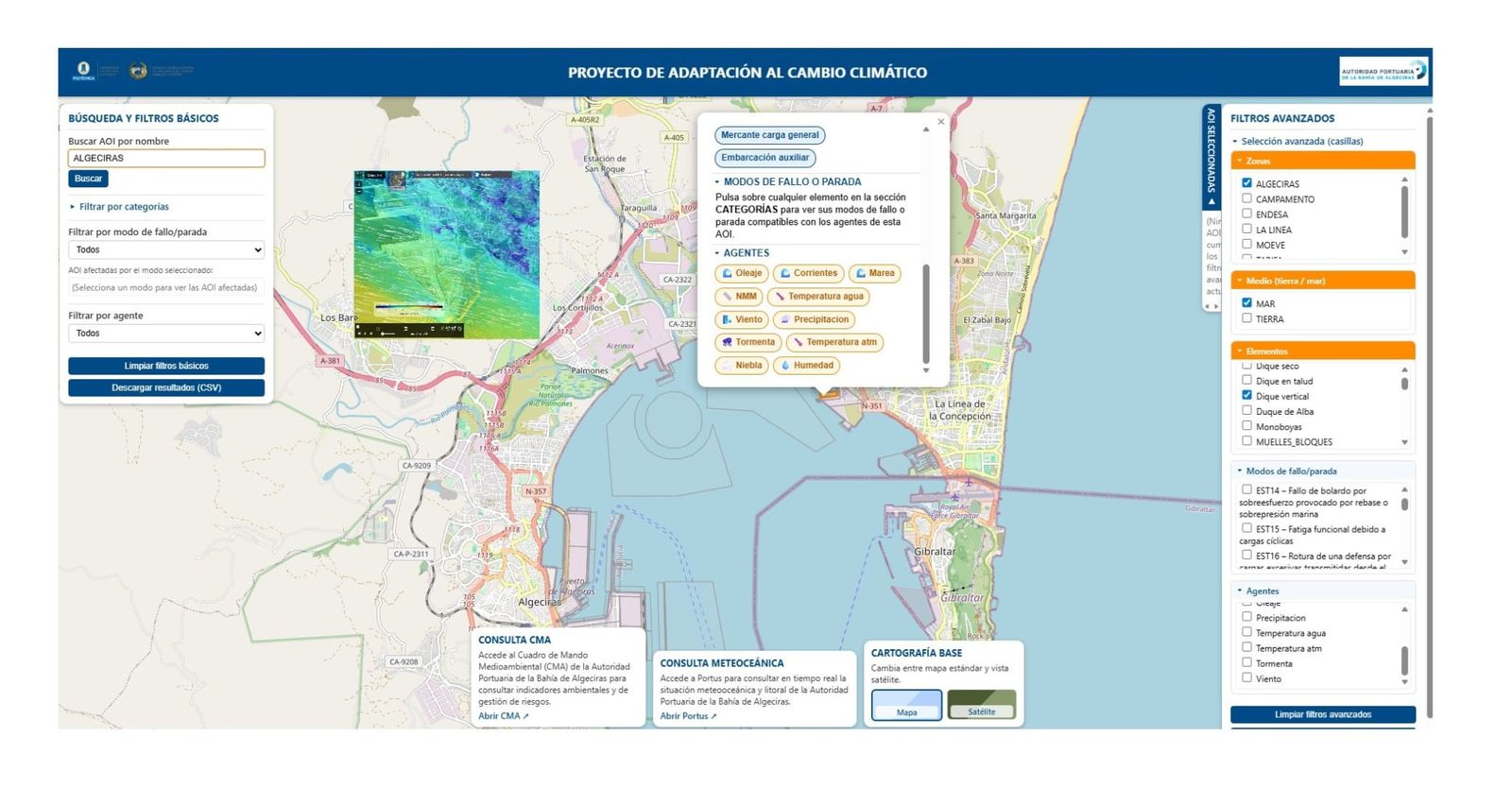The height and width of the screenshot is (788, 1512).
Task: Click the Autoridad Portuaria logo
Action: (x=1383, y=72)
